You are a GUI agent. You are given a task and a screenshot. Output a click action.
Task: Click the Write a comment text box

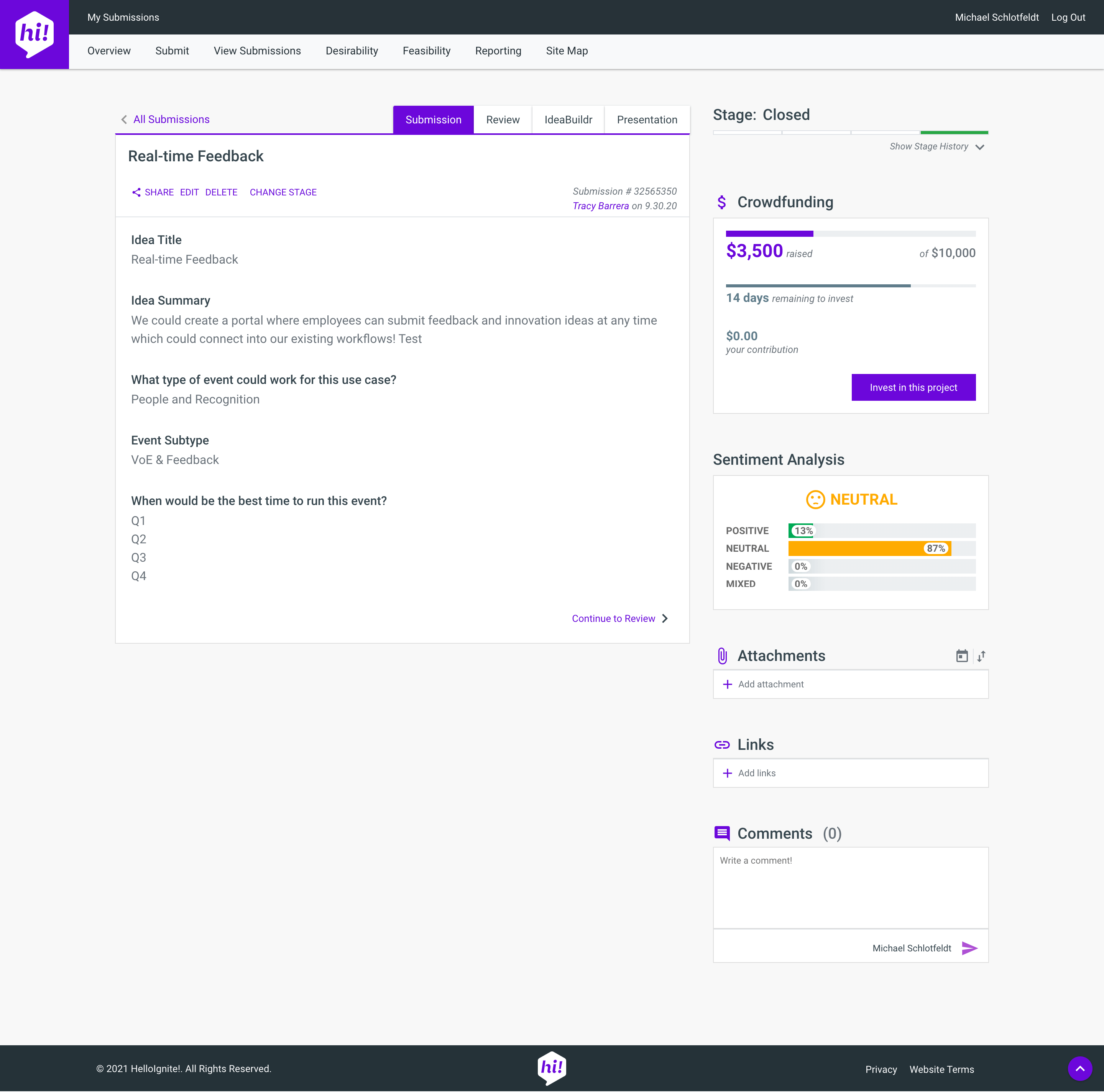click(850, 887)
